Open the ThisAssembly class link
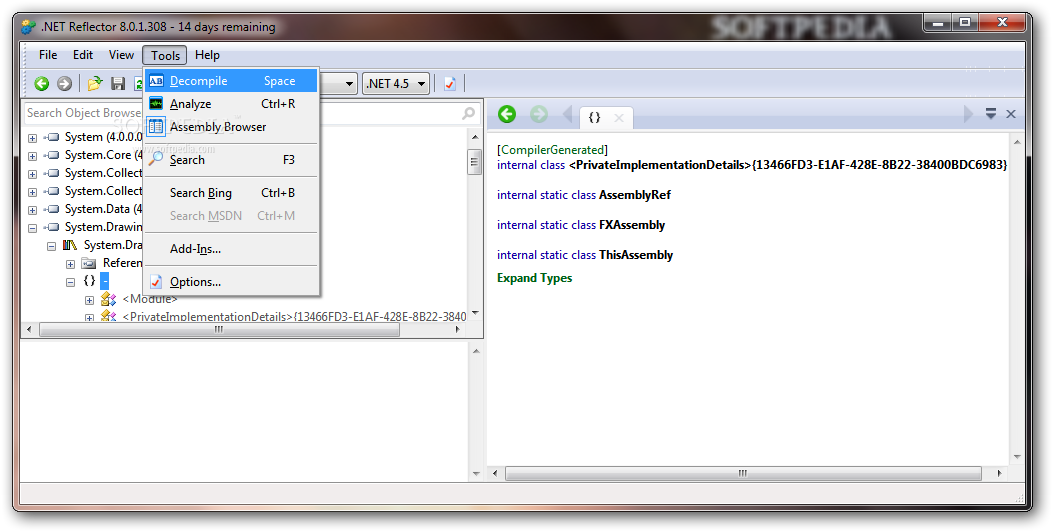 pyautogui.click(x=636, y=255)
